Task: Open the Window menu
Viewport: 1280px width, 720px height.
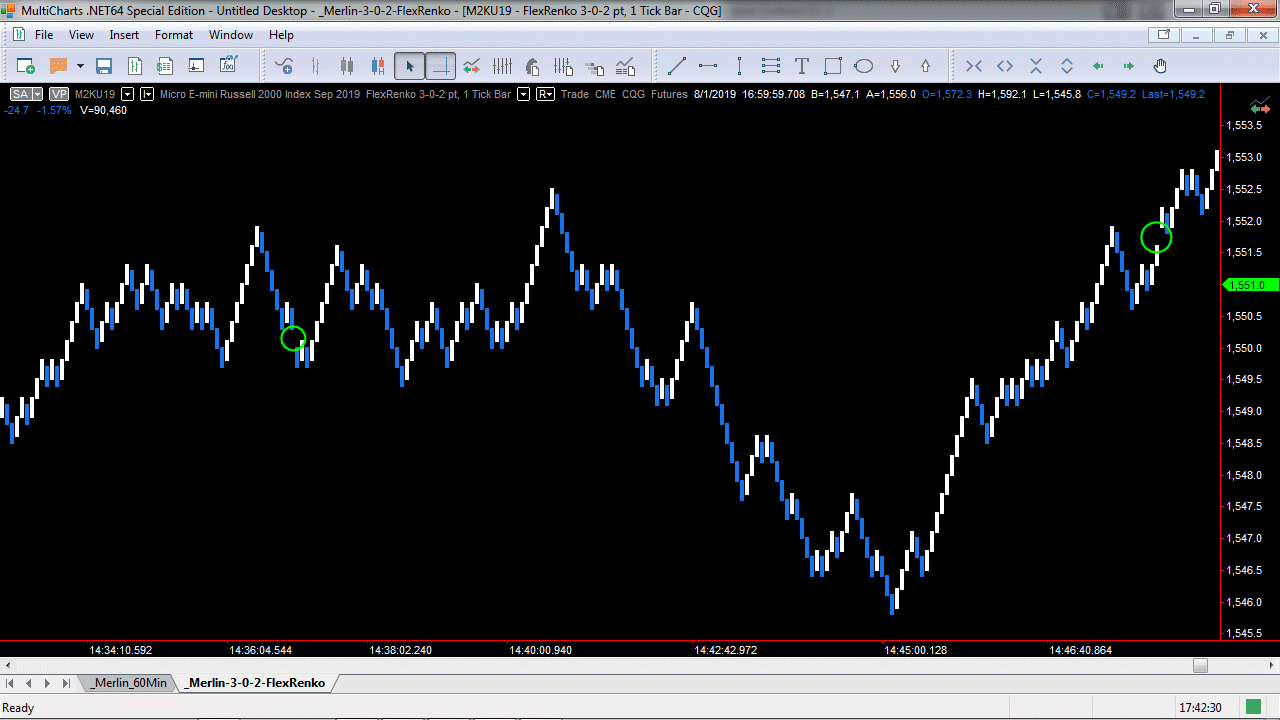Action: 231,35
